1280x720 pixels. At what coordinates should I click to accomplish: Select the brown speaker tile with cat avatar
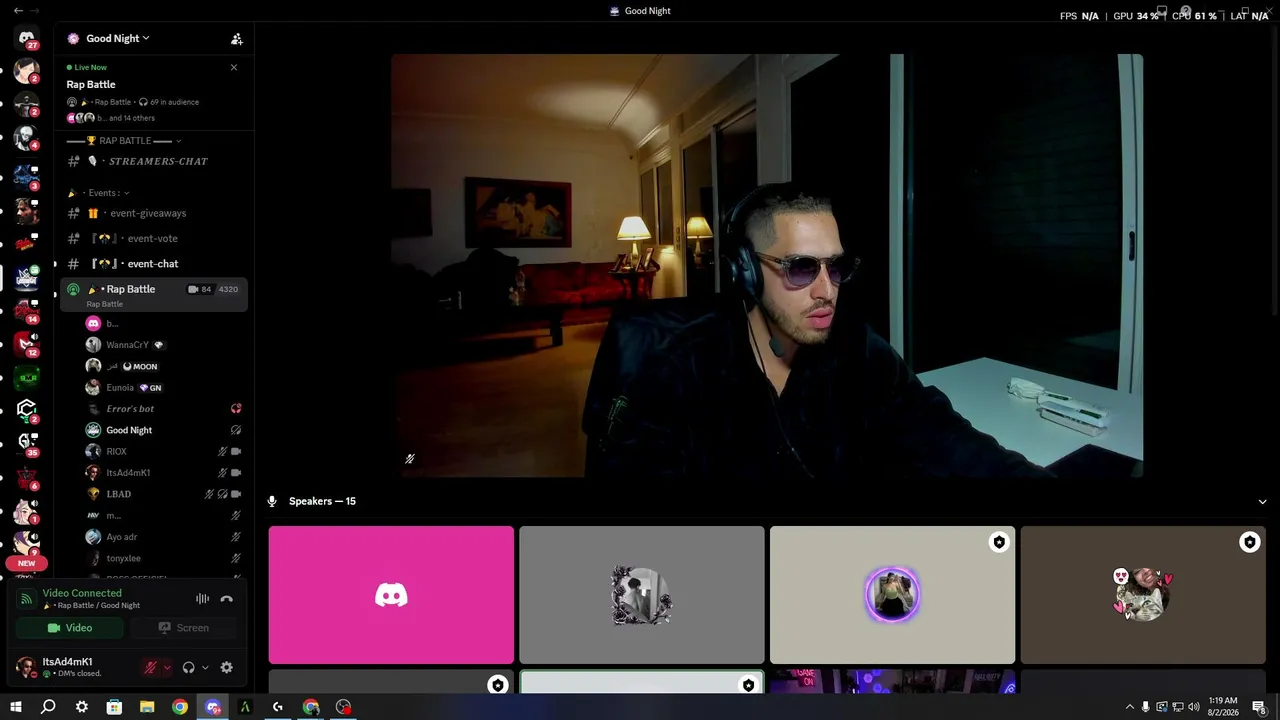pyautogui.click(x=1143, y=595)
